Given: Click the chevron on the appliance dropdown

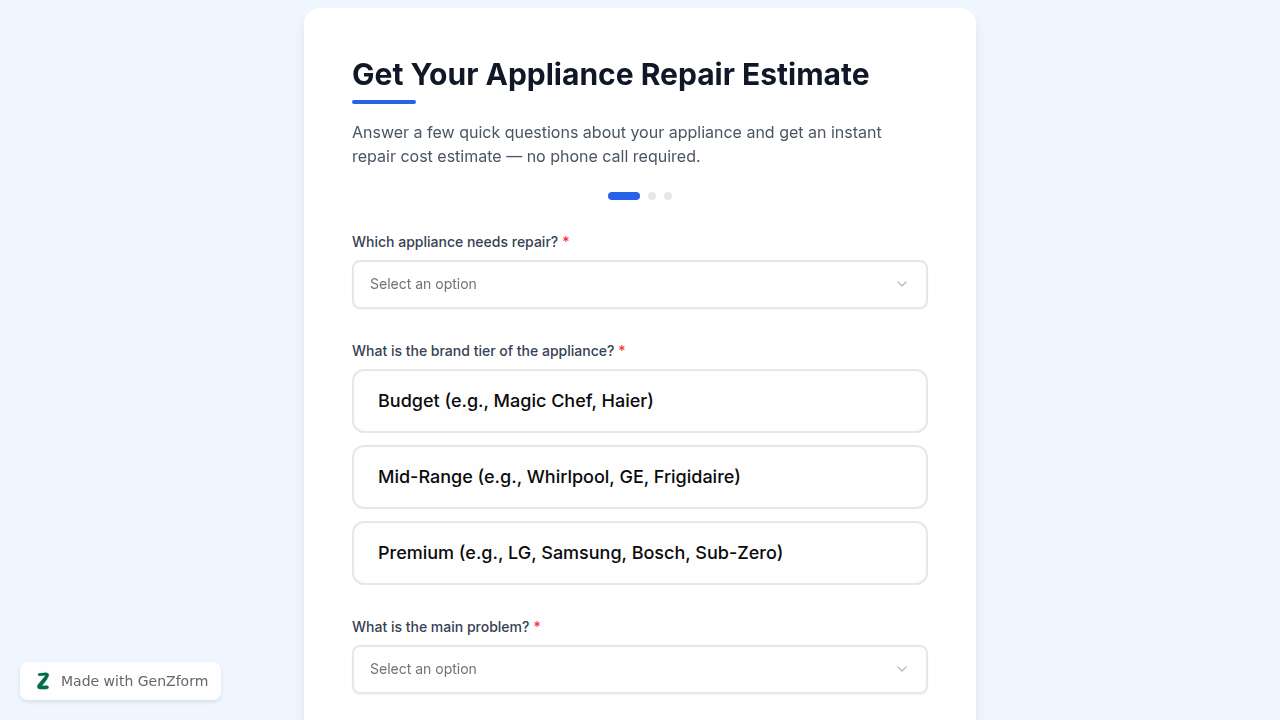Looking at the screenshot, I should (x=901, y=284).
